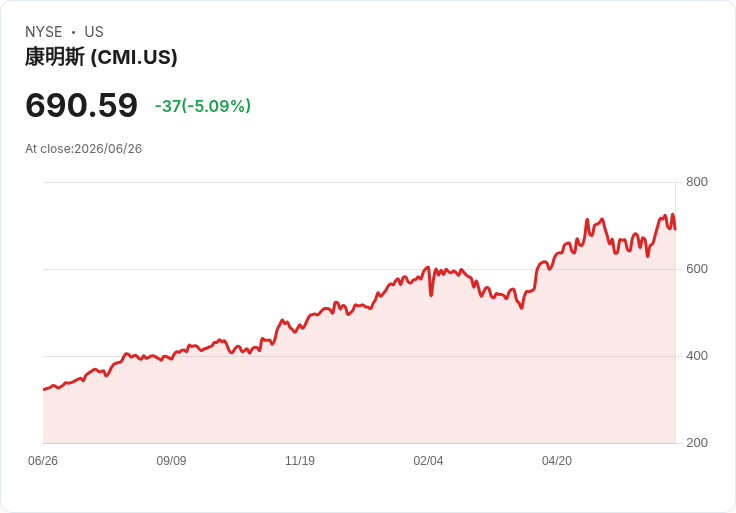Click the sharp dip near 02/04 on chart

pyautogui.click(x=431, y=294)
